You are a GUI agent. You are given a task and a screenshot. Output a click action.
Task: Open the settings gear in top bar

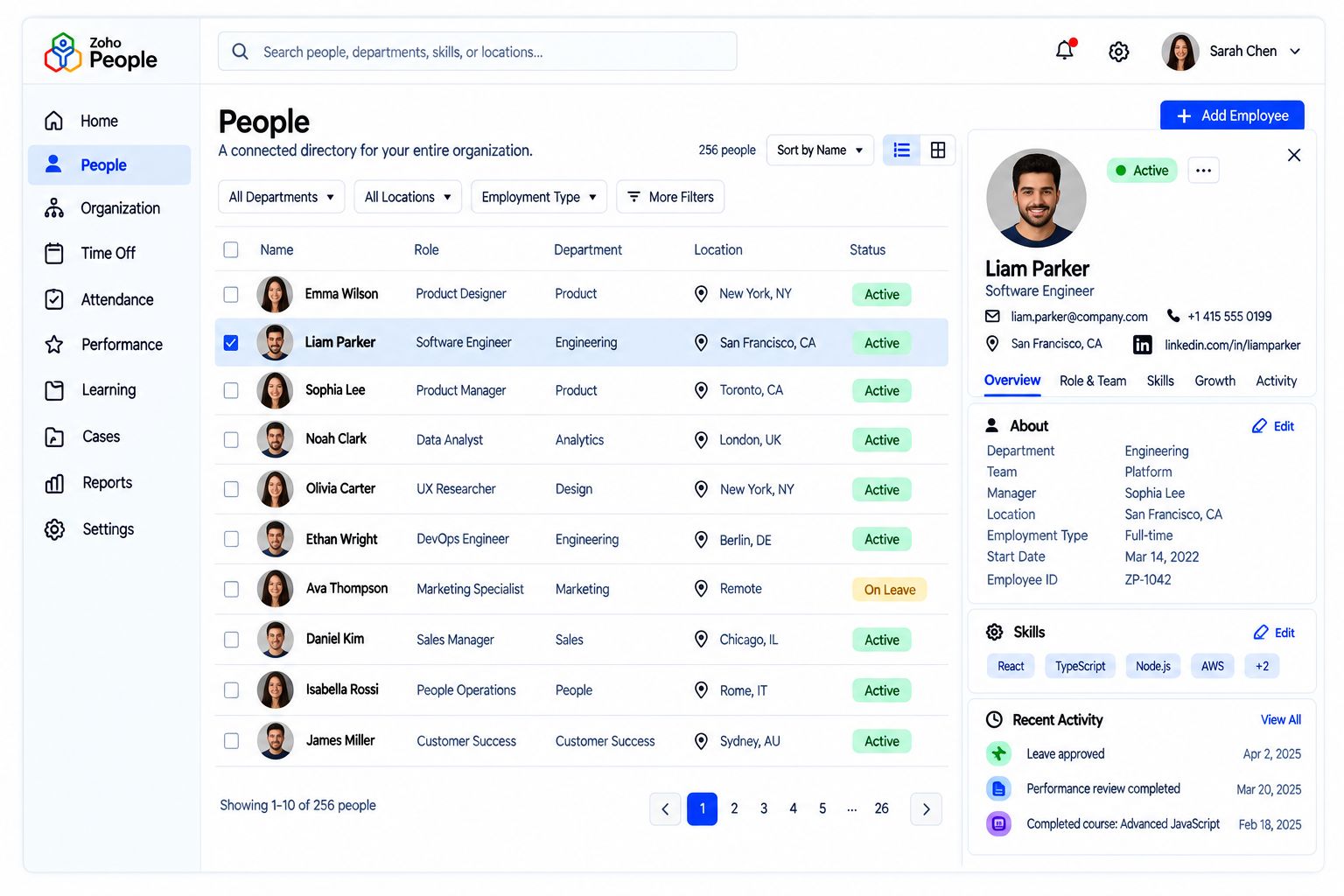[1118, 52]
